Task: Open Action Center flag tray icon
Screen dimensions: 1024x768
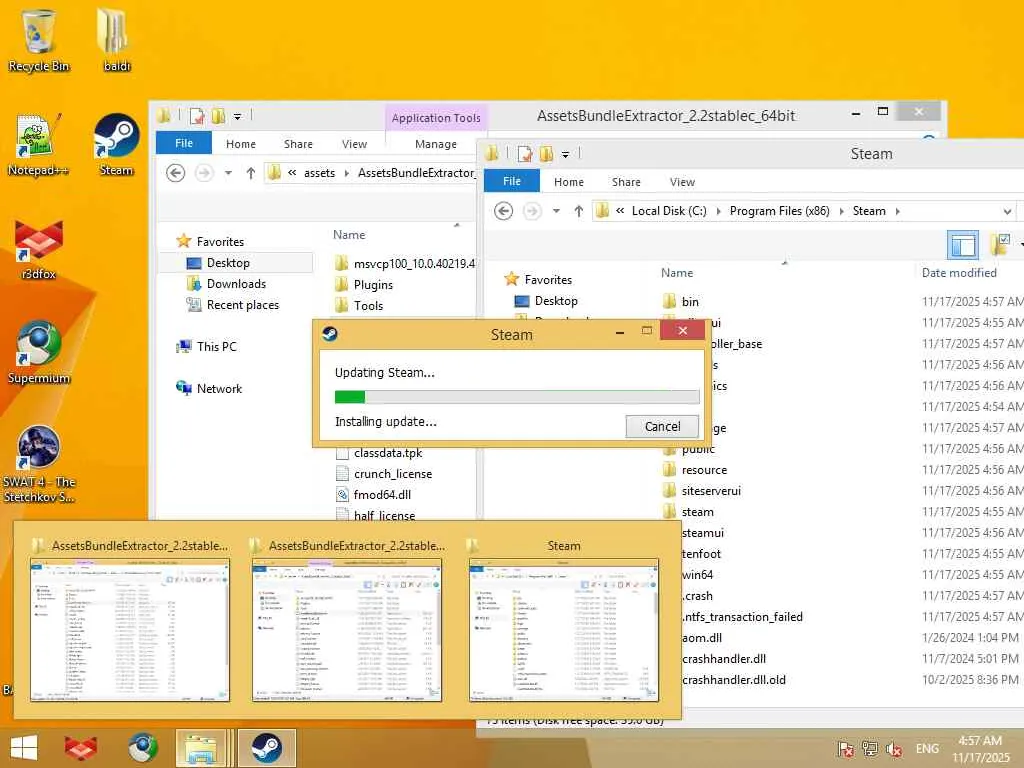Action: (x=845, y=749)
